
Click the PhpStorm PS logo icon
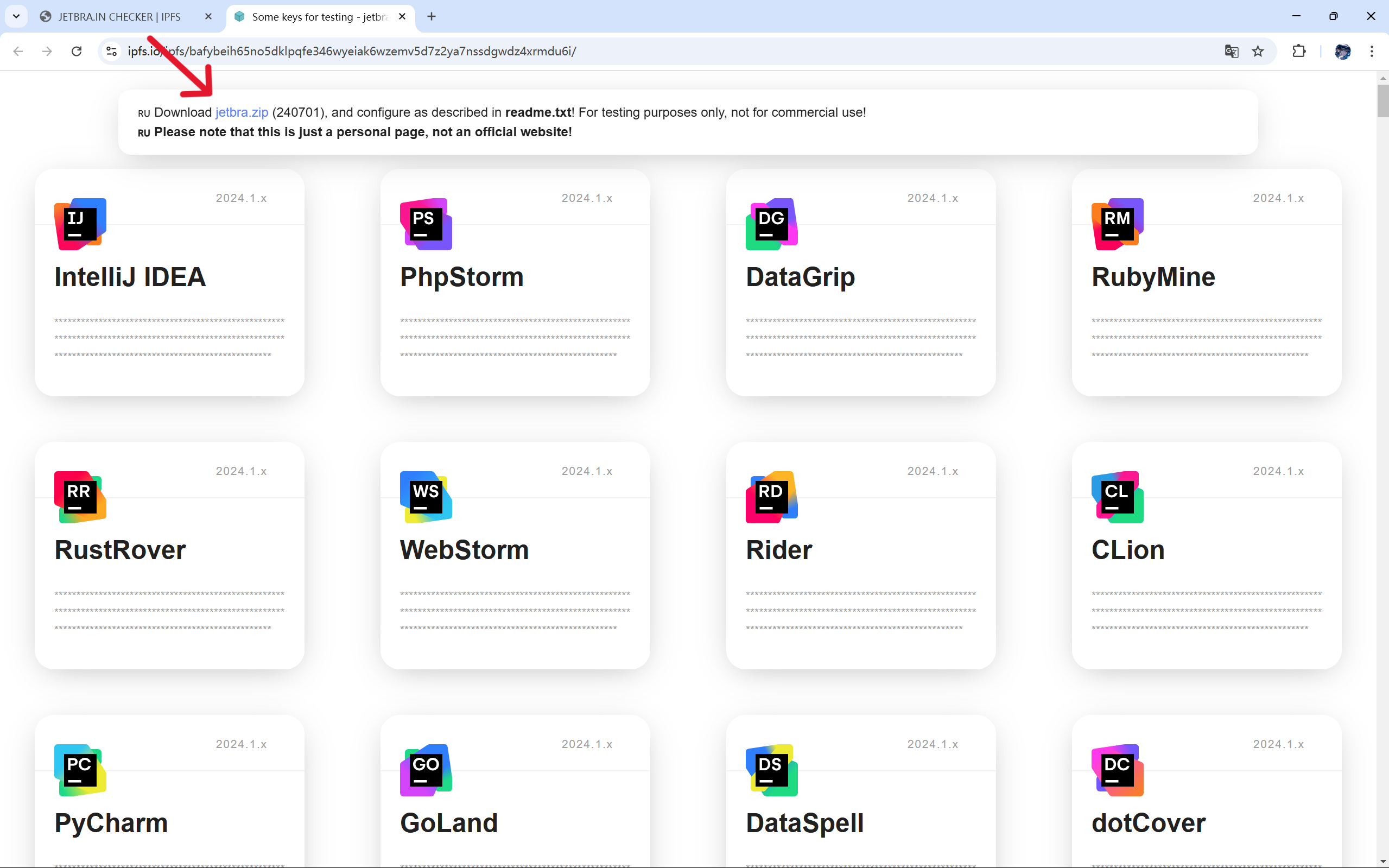point(426,224)
